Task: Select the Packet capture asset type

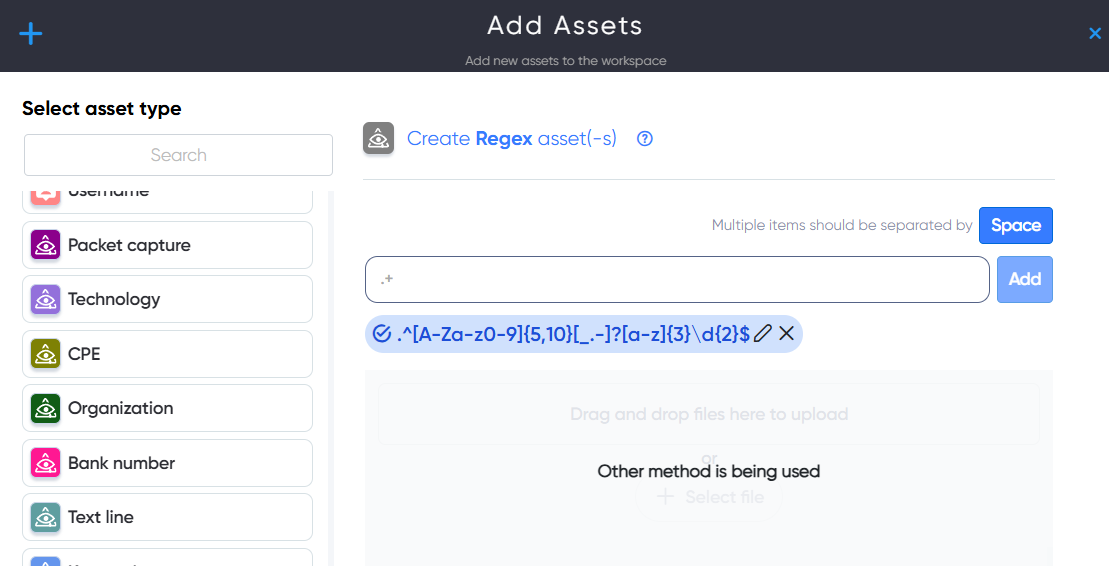Action: [x=168, y=245]
